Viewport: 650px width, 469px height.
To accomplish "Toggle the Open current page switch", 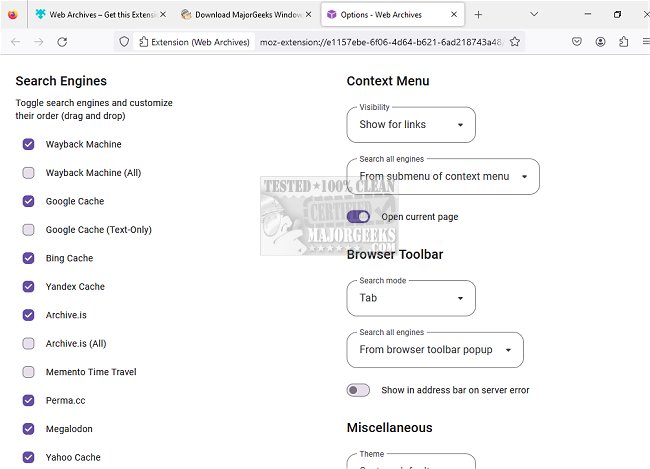I will click(x=358, y=216).
